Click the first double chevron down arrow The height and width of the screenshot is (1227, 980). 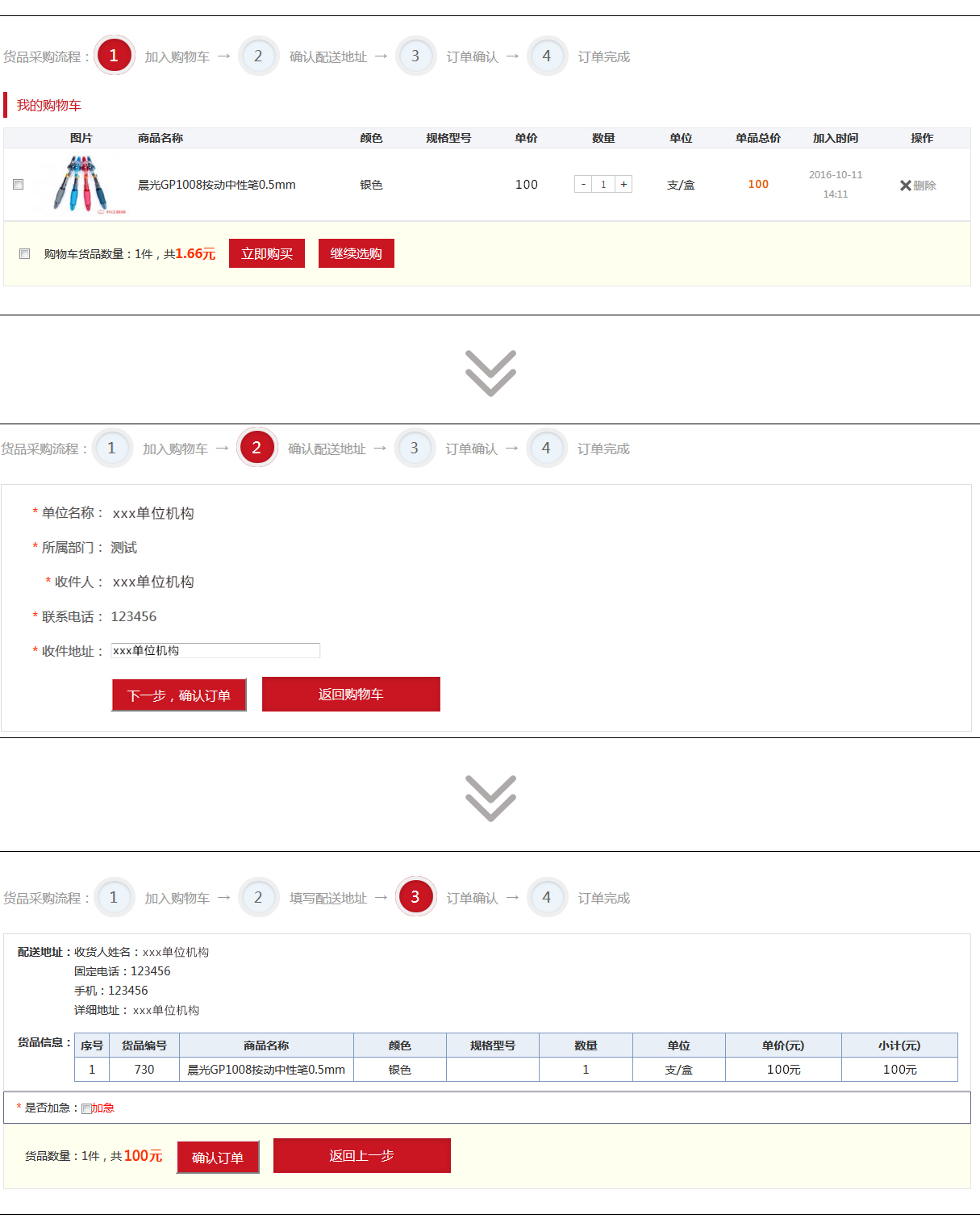pyautogui.click(x=490, y=373)
